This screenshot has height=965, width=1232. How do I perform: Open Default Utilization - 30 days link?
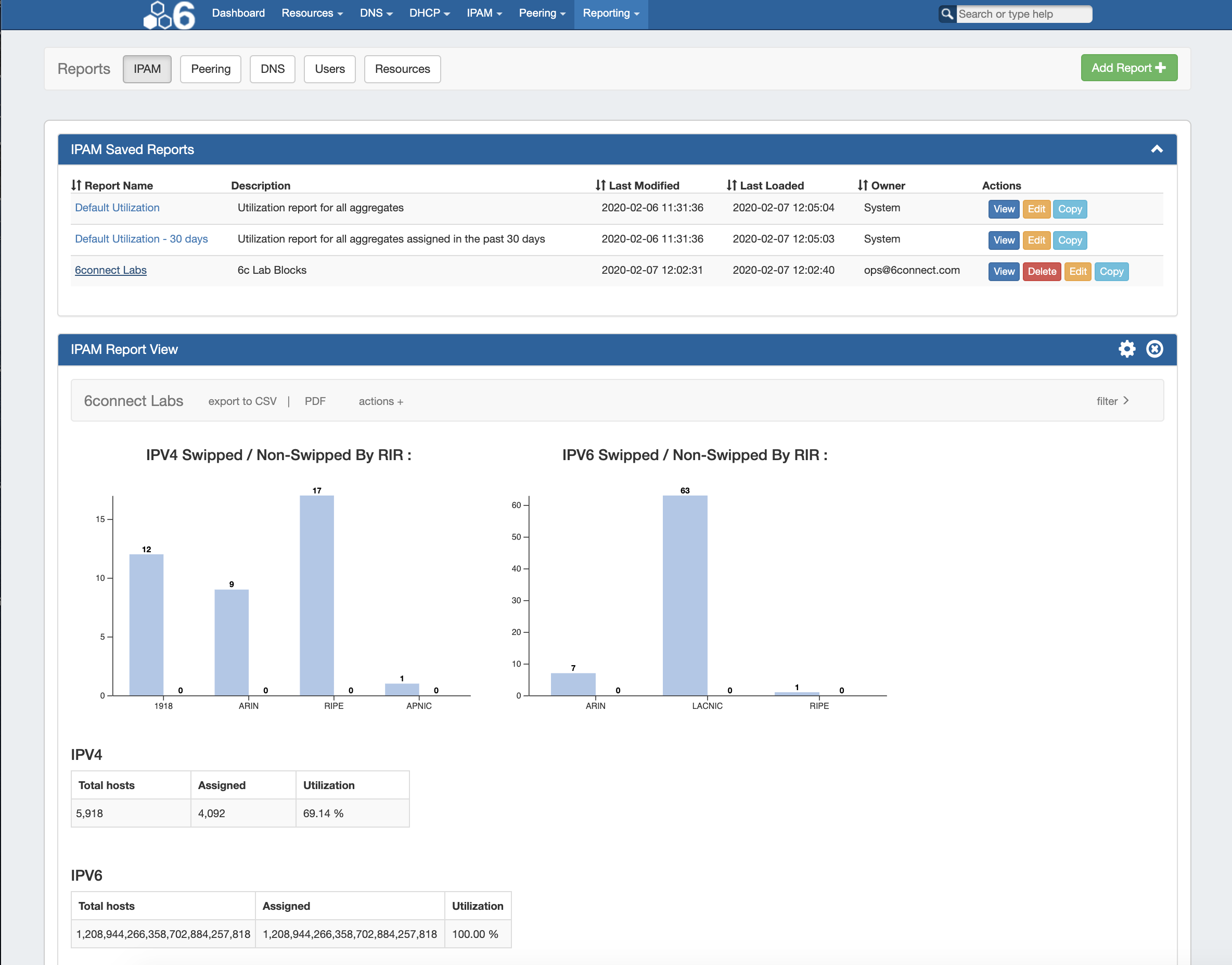point(141,239)
